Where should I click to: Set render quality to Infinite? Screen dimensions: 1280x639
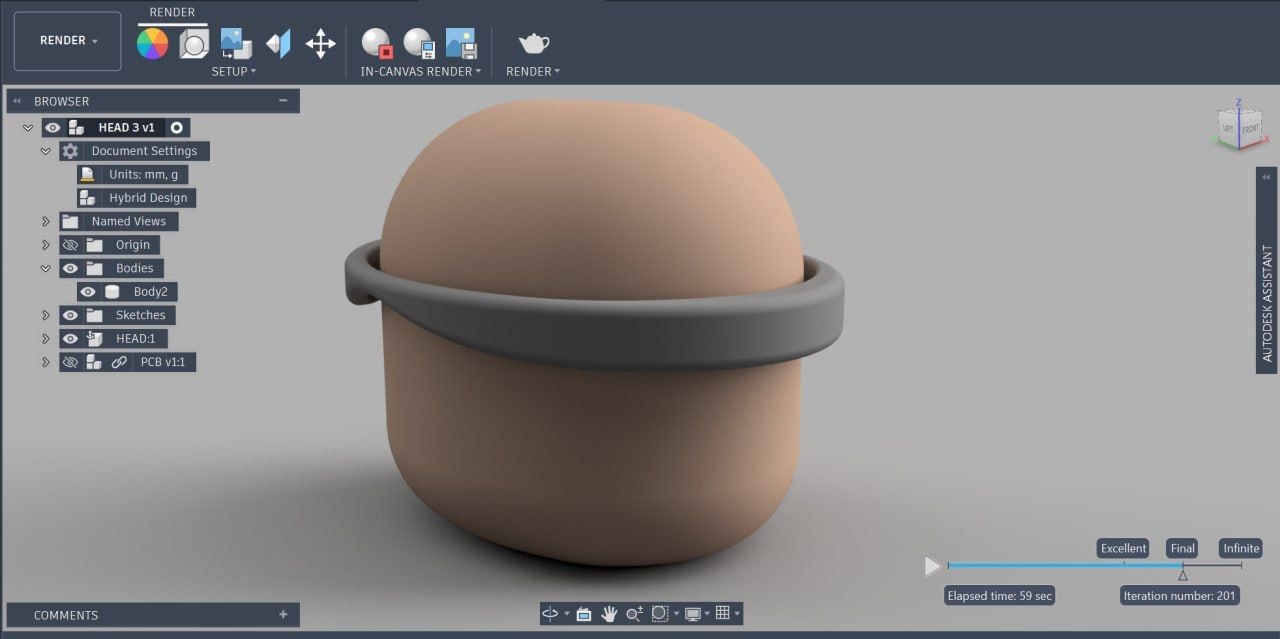(x=1241, y=548)
